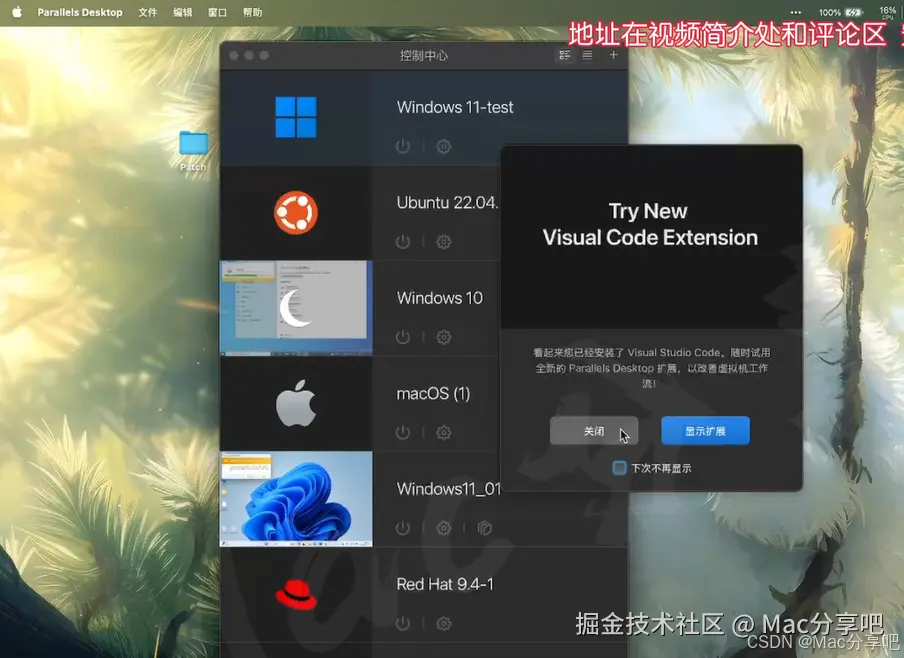Add a new virtual machine with plus
This screenshot has height=658, width=904.
(x=613, y=55)
